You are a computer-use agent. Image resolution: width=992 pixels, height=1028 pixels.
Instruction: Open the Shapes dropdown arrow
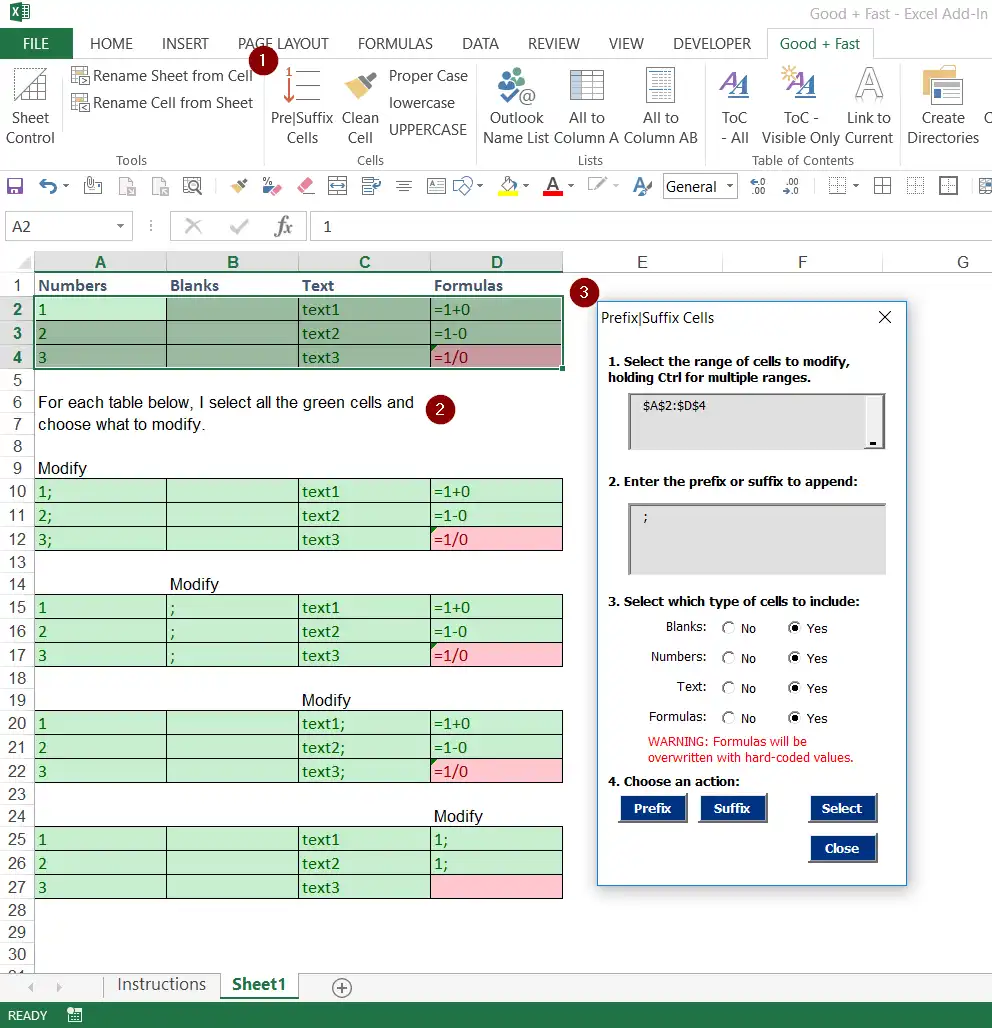click(x=480, y=187)
